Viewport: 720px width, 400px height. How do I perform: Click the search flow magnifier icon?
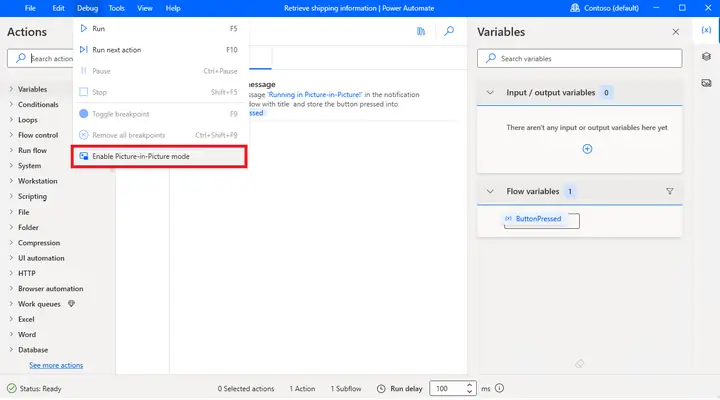click(449, 31)
